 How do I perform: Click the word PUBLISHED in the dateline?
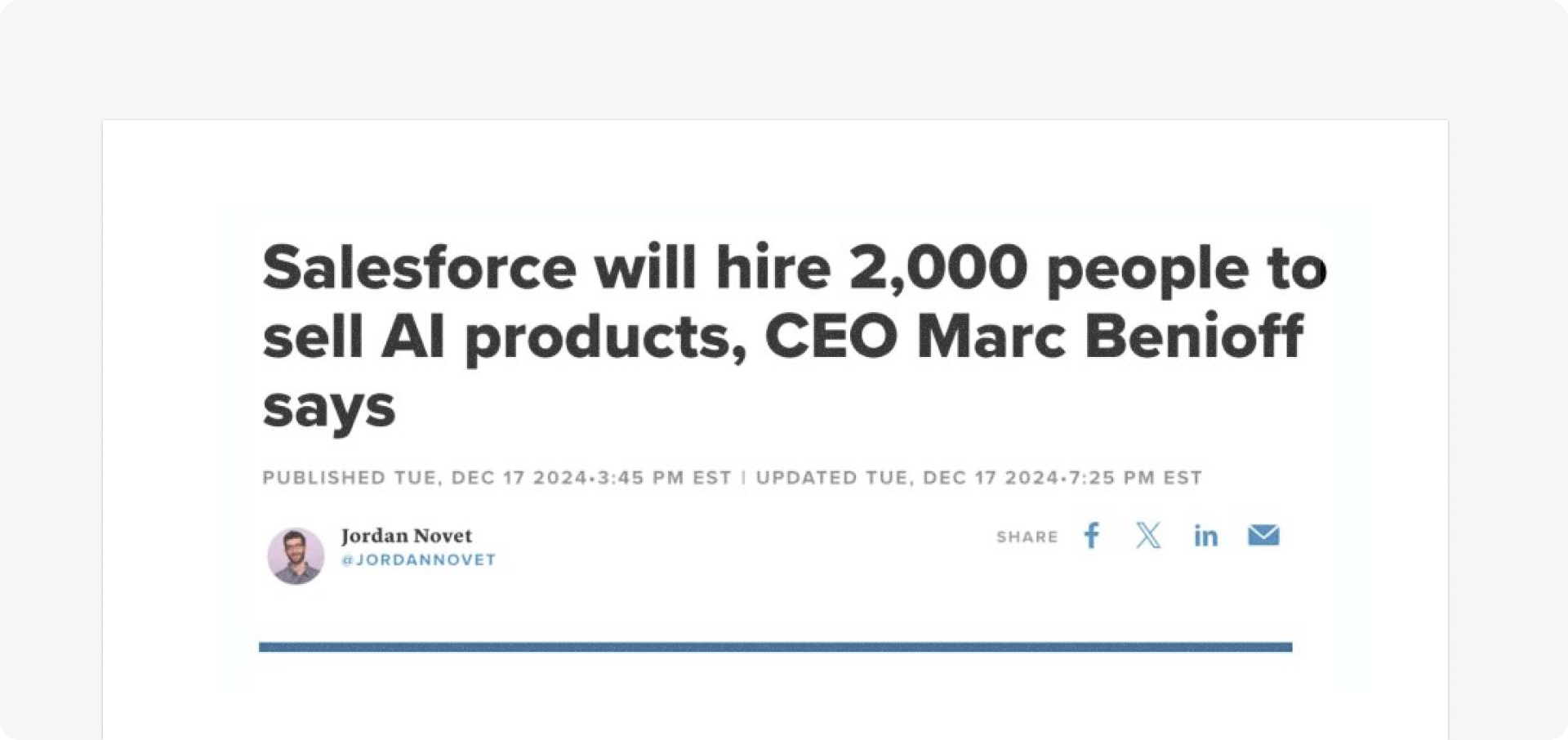coord(323,478)
